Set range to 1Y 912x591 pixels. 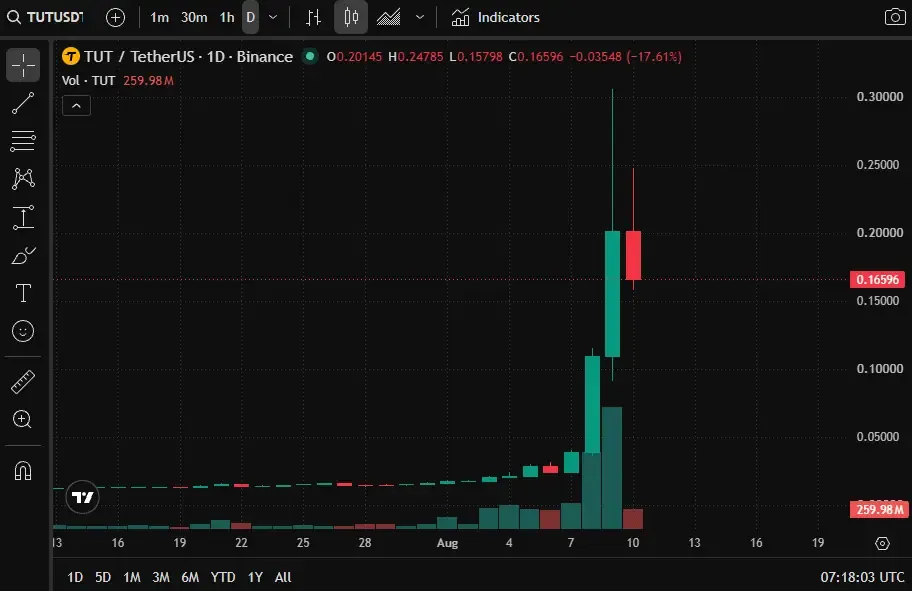tap(255, 577)
